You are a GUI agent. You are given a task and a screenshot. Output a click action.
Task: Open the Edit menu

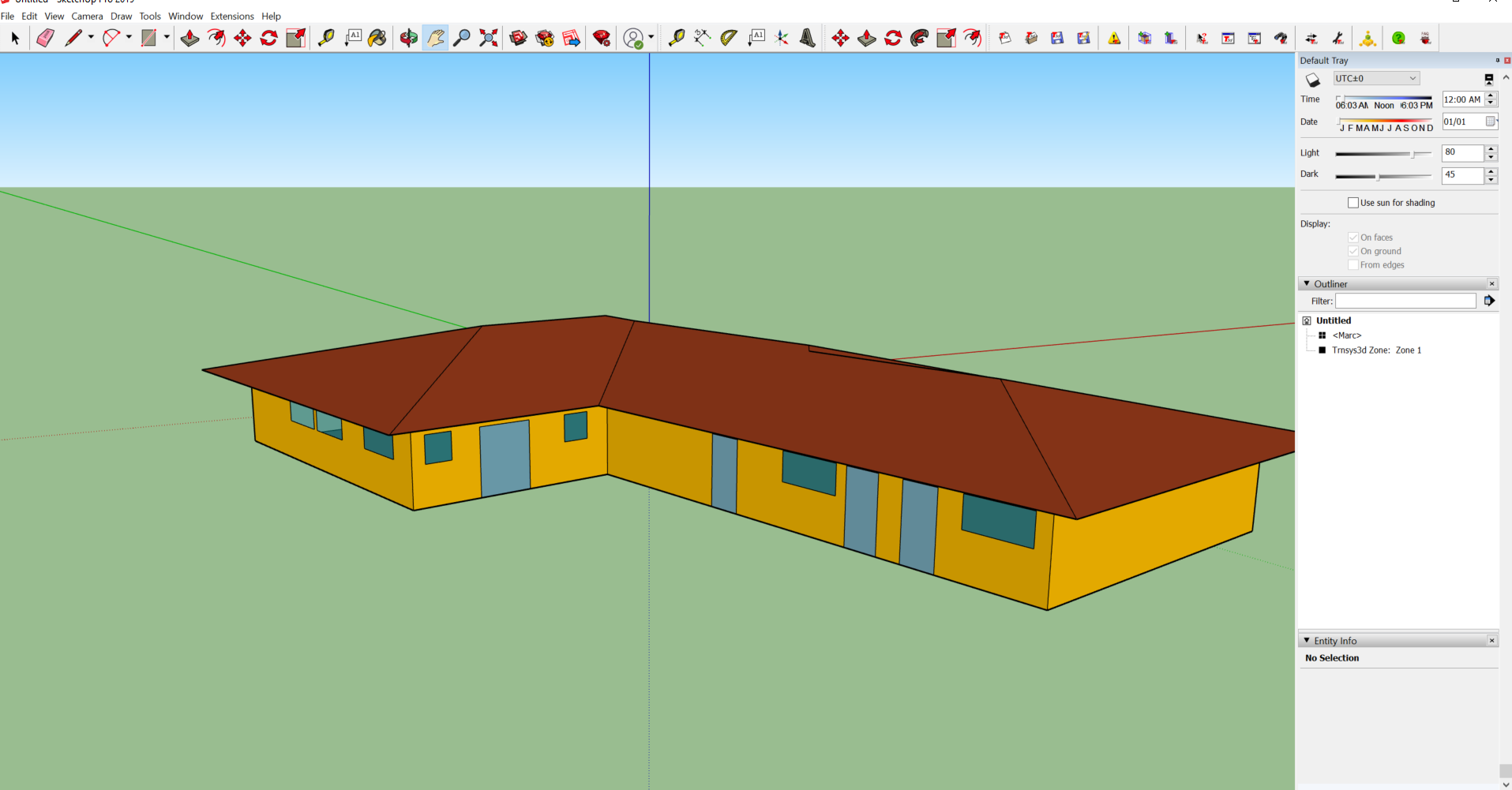[29, 16]
